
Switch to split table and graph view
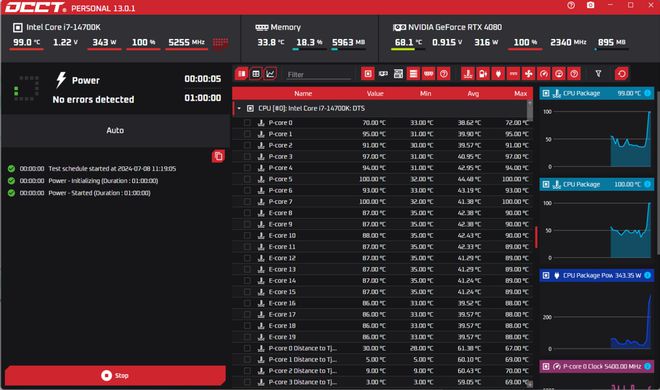click(x=242, y=74)
